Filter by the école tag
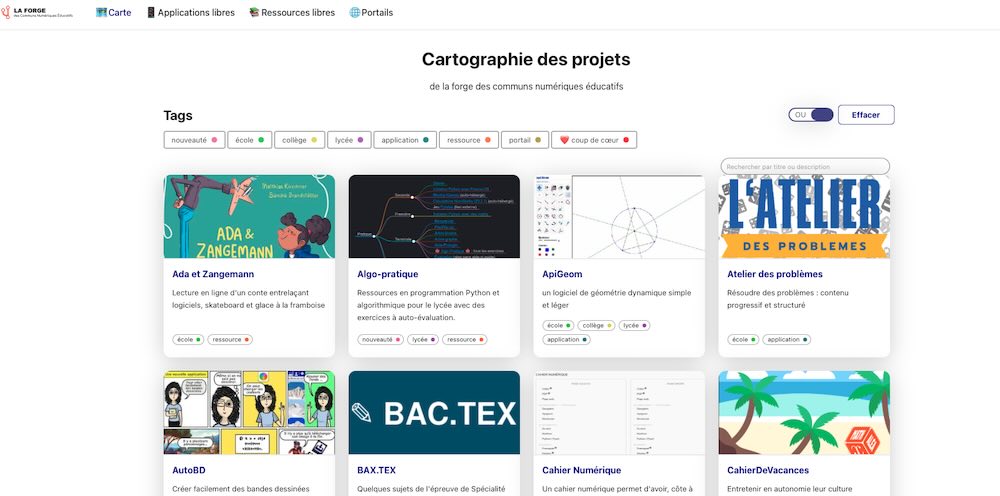Image resolution: width=1000 pixels, height=496 pixels. pyautogui.click(x=249, y=140)
